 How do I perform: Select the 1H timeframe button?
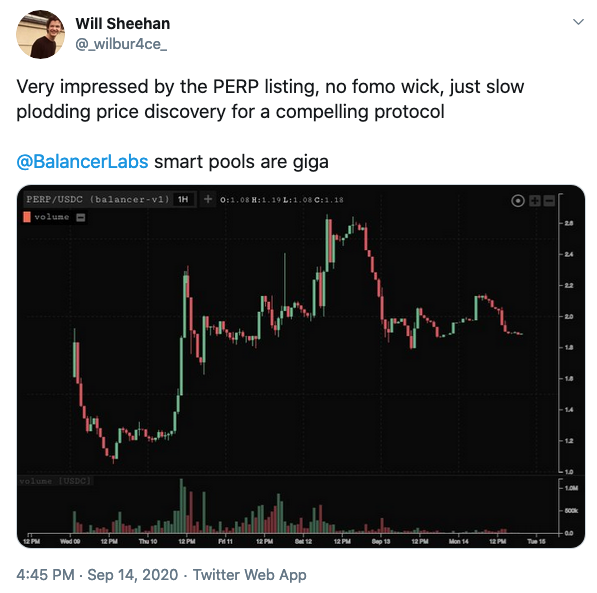[x=183, y=199]
